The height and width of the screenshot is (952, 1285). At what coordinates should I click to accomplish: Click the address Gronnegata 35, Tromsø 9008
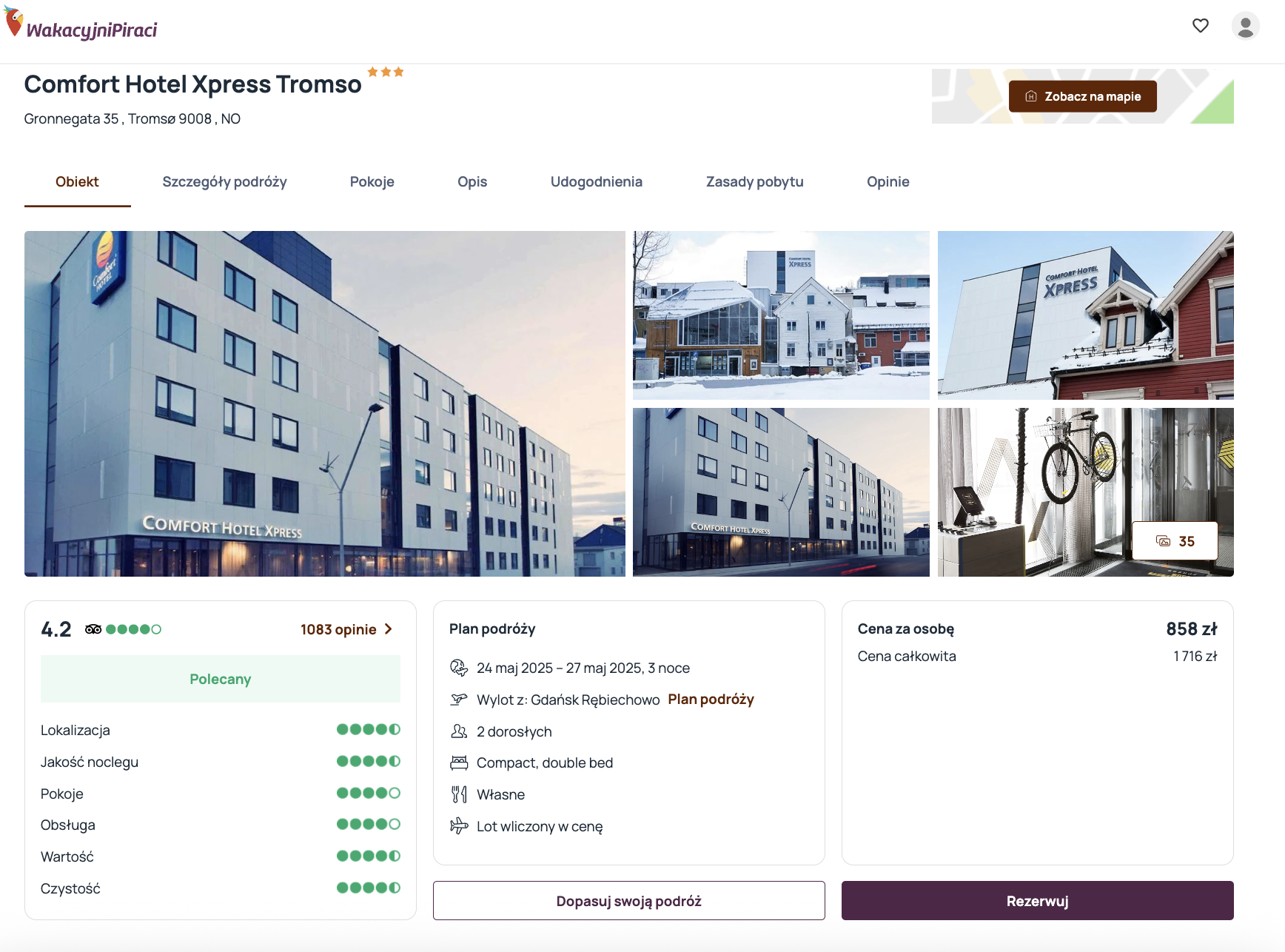(x=132, y=118)
